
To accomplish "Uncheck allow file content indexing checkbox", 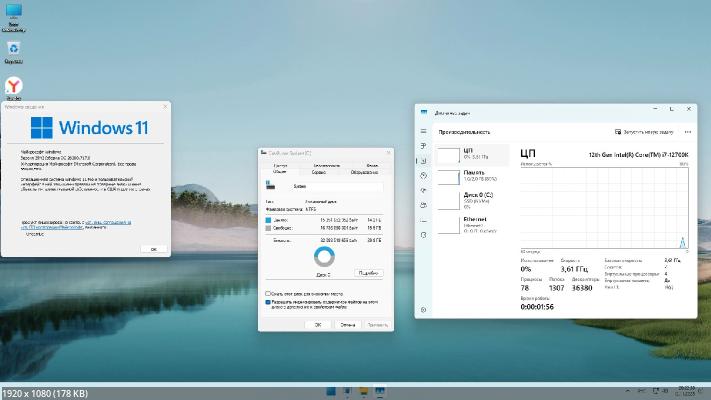I will point(268,301).
